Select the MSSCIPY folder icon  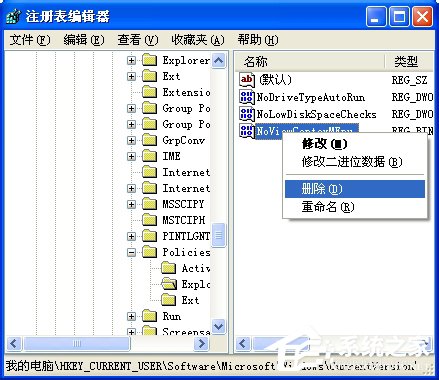[149, 204]
